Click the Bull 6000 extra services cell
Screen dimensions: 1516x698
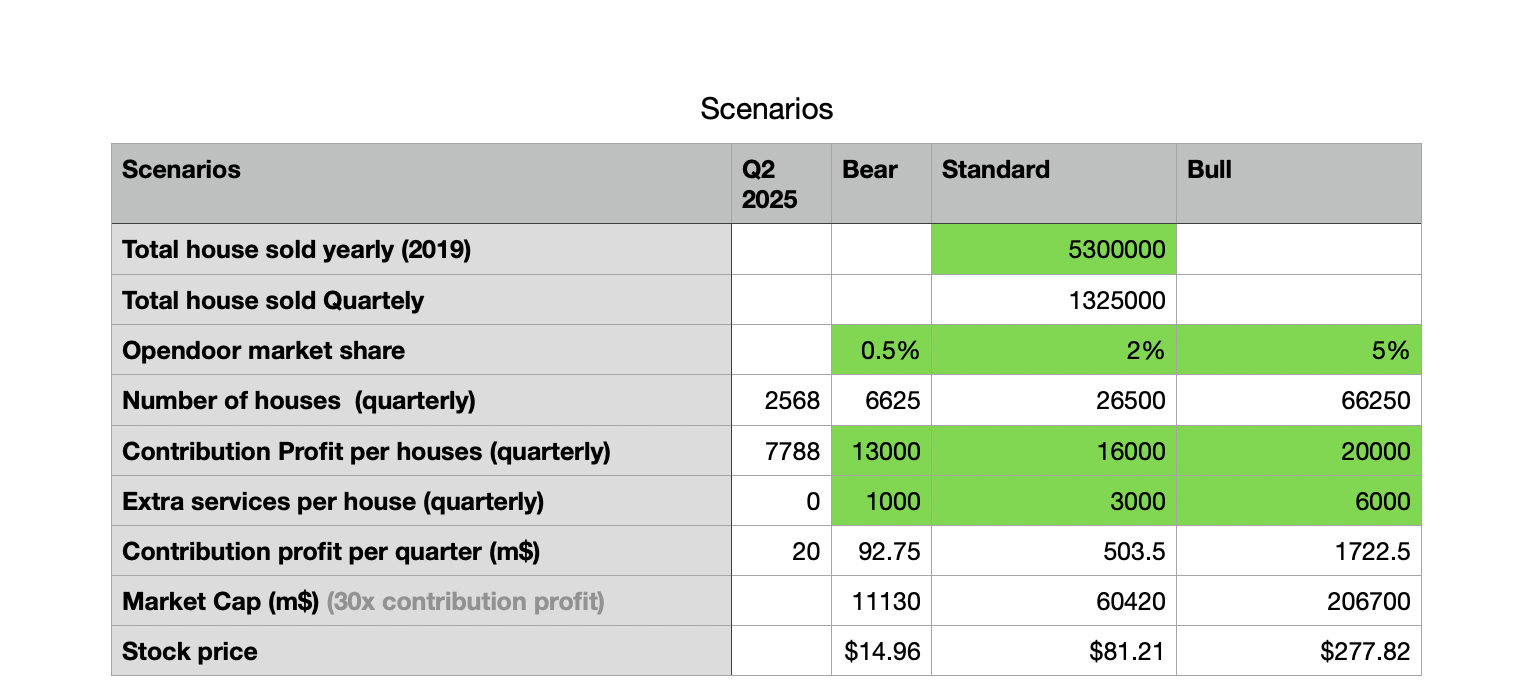pos(1298,501)
